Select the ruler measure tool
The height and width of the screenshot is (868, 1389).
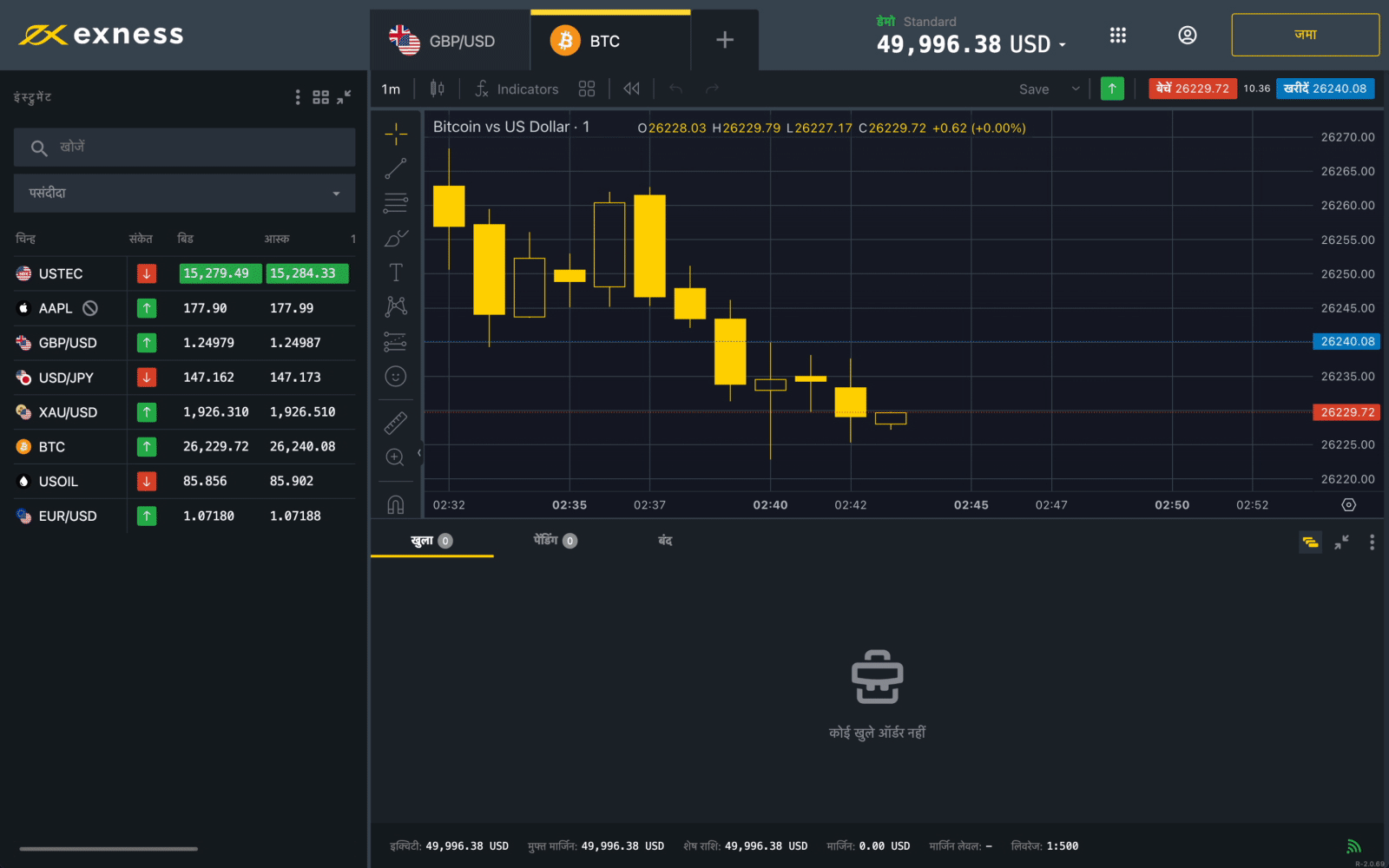tap(396, 423)
